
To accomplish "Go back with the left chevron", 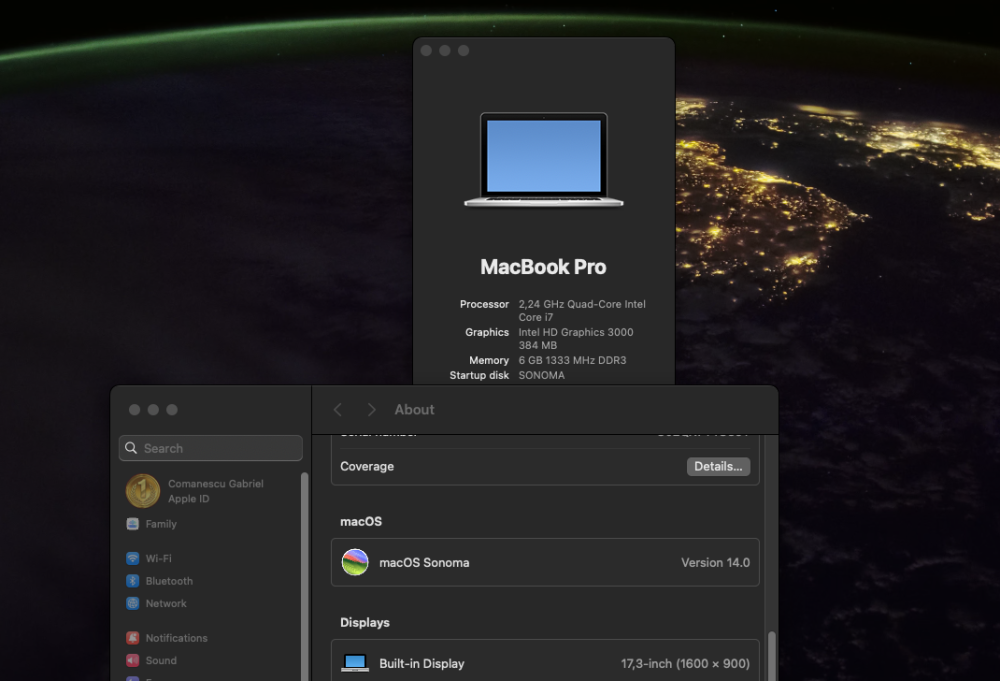I will coord(337,409).
